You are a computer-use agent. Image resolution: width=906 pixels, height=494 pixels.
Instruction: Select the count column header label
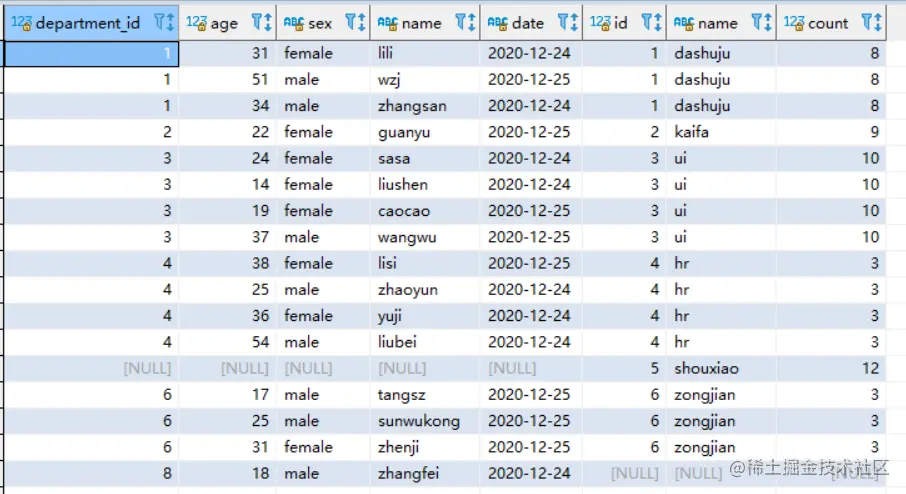(x=828, y=23)
